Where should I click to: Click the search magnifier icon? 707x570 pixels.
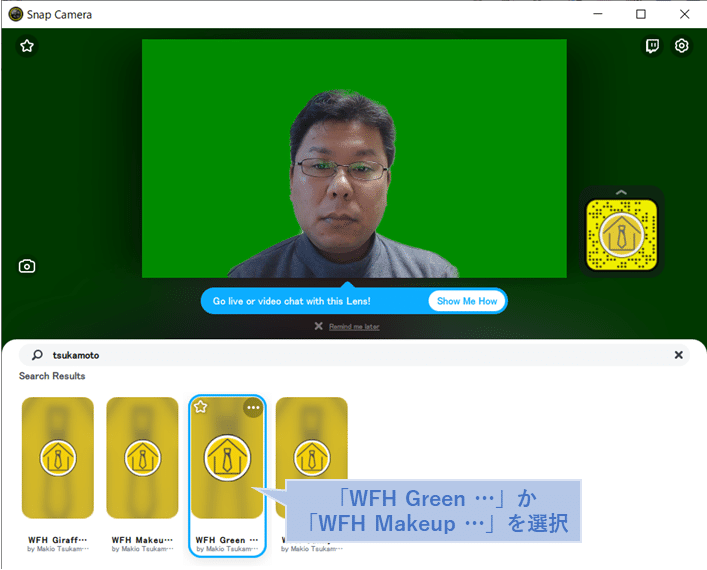pos(37,355)
